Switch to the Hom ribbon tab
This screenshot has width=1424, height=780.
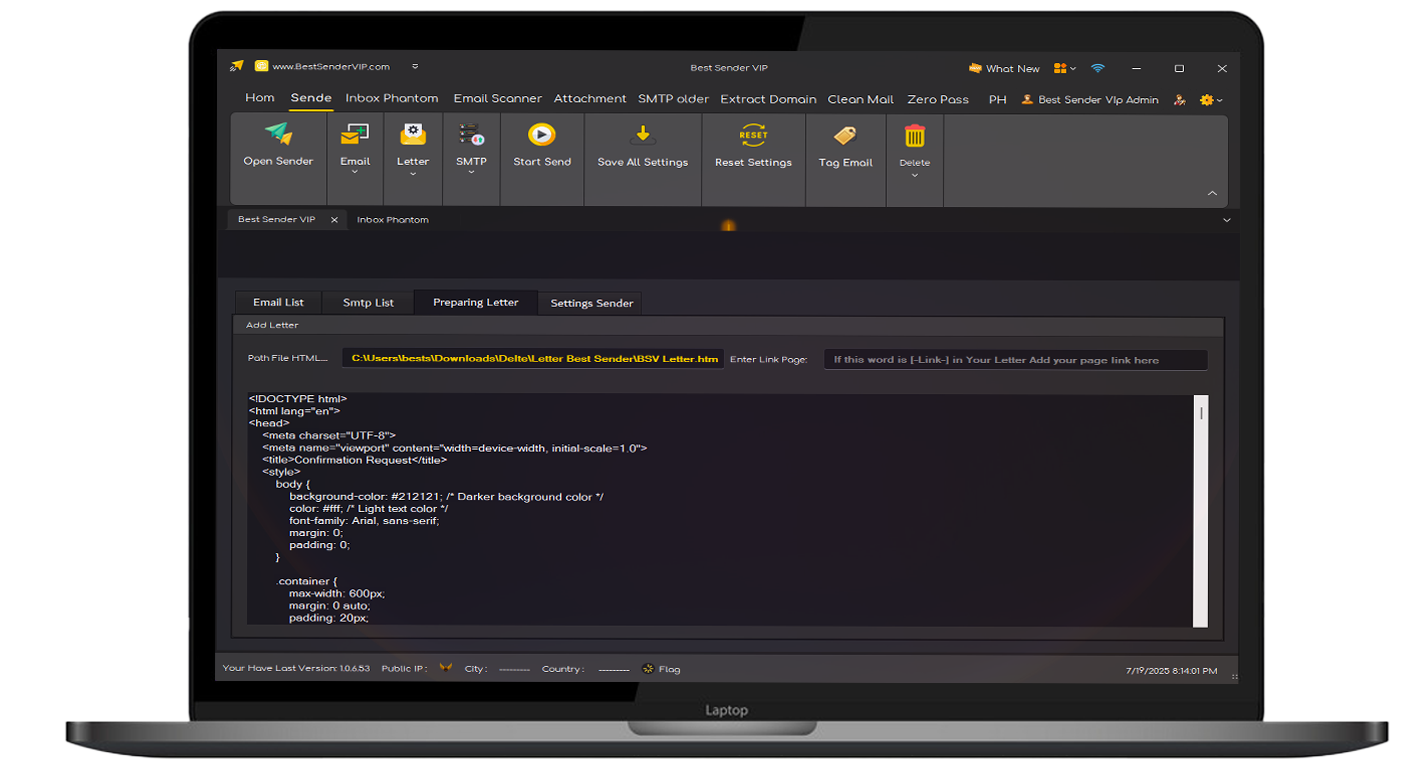point(259,98)
